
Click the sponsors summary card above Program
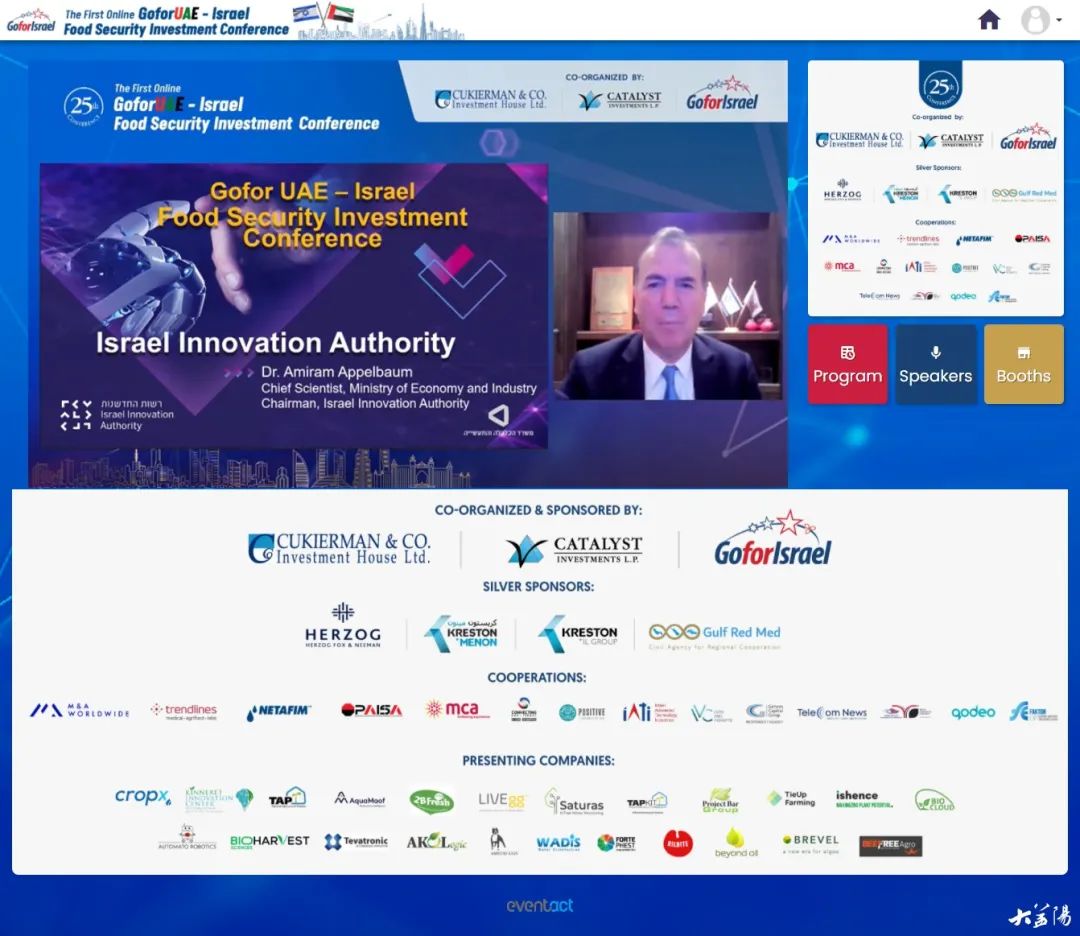(935, 188)
